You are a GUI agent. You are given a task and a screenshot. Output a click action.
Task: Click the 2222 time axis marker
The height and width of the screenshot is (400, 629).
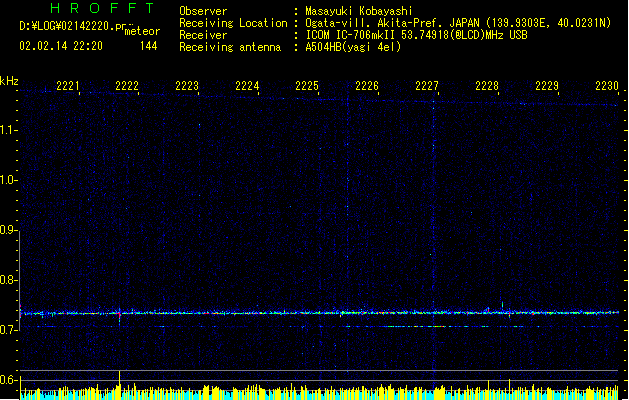[x=127, y=86]
